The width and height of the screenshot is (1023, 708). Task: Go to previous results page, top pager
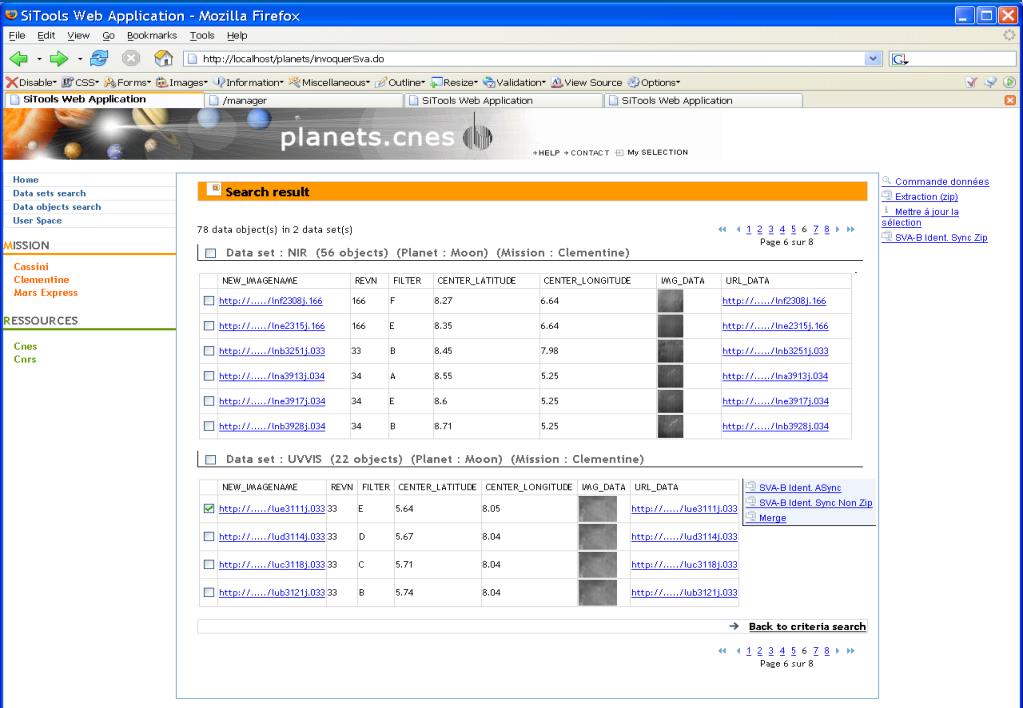pyautogui.click(x=738, y=229)
